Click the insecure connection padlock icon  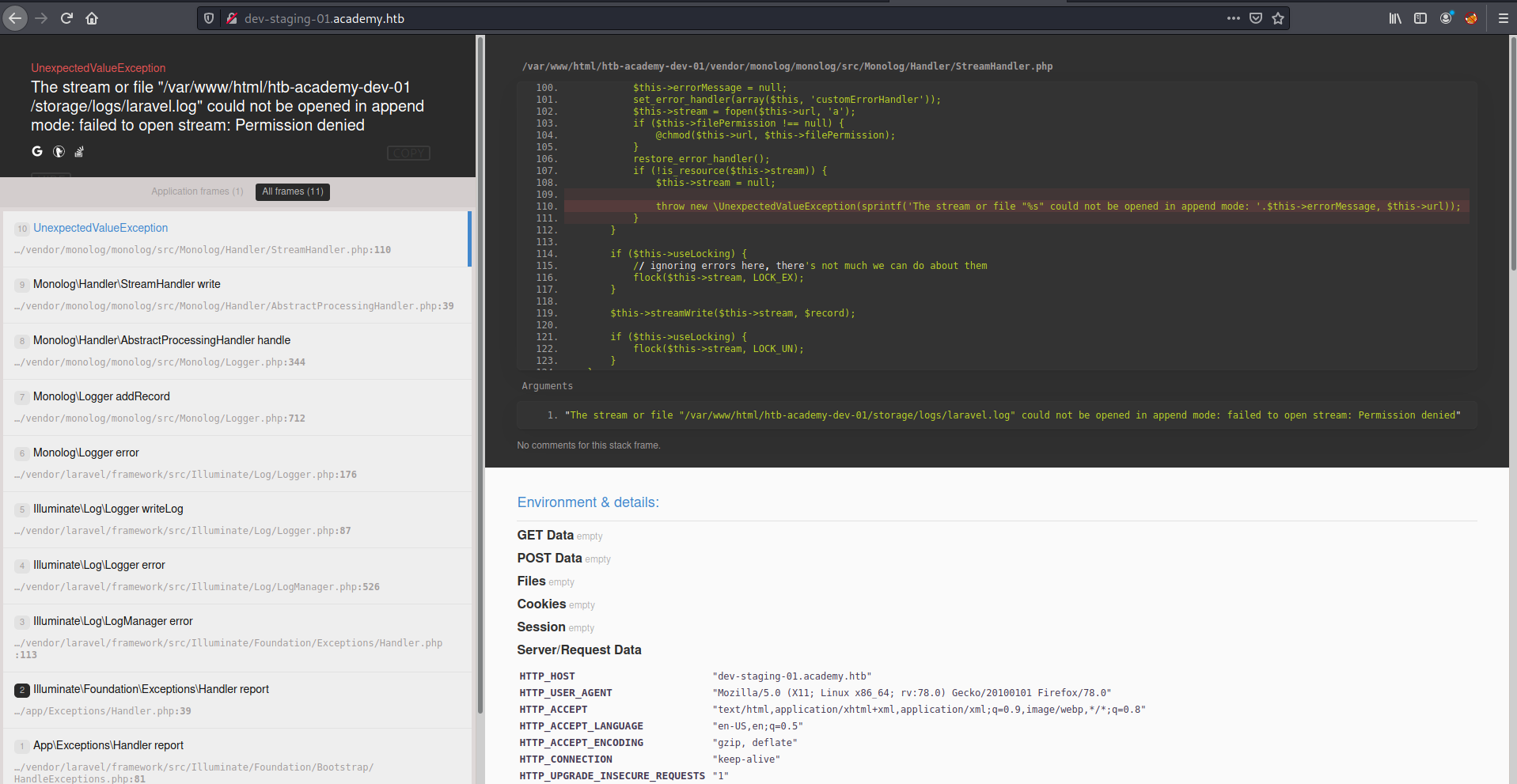pos(231,18)
